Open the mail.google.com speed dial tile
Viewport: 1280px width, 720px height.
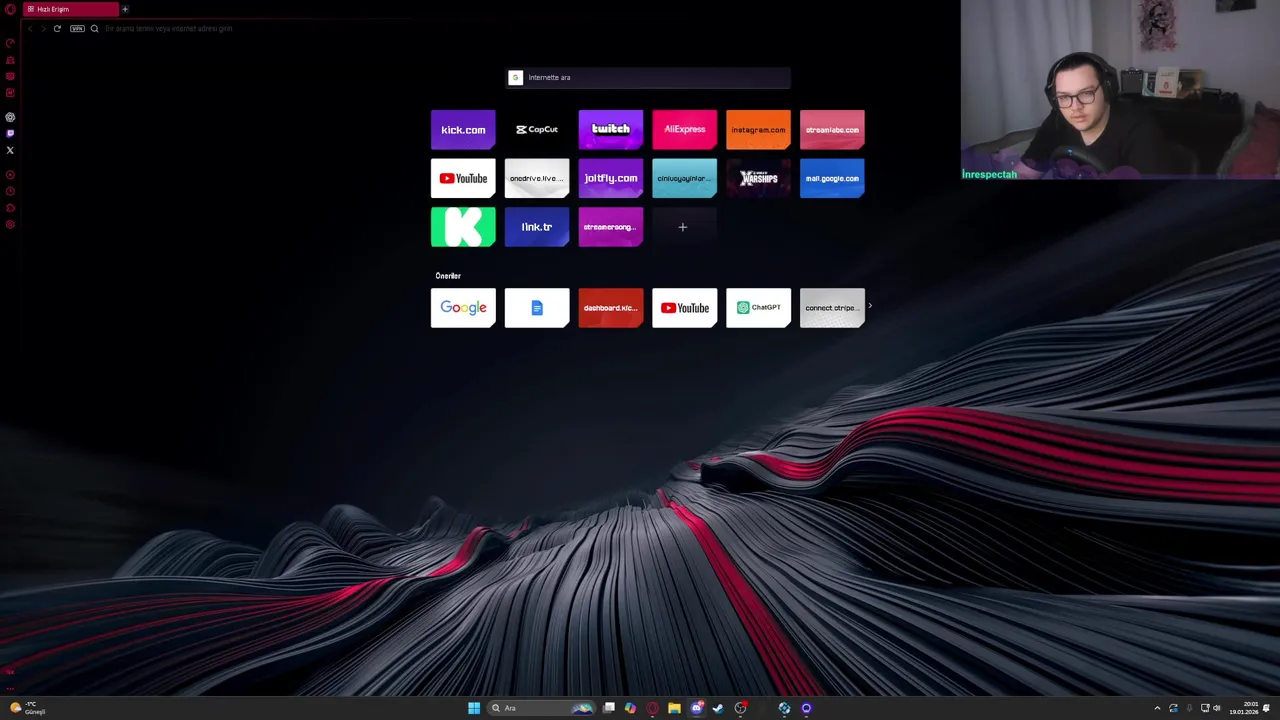click(832, 178)
